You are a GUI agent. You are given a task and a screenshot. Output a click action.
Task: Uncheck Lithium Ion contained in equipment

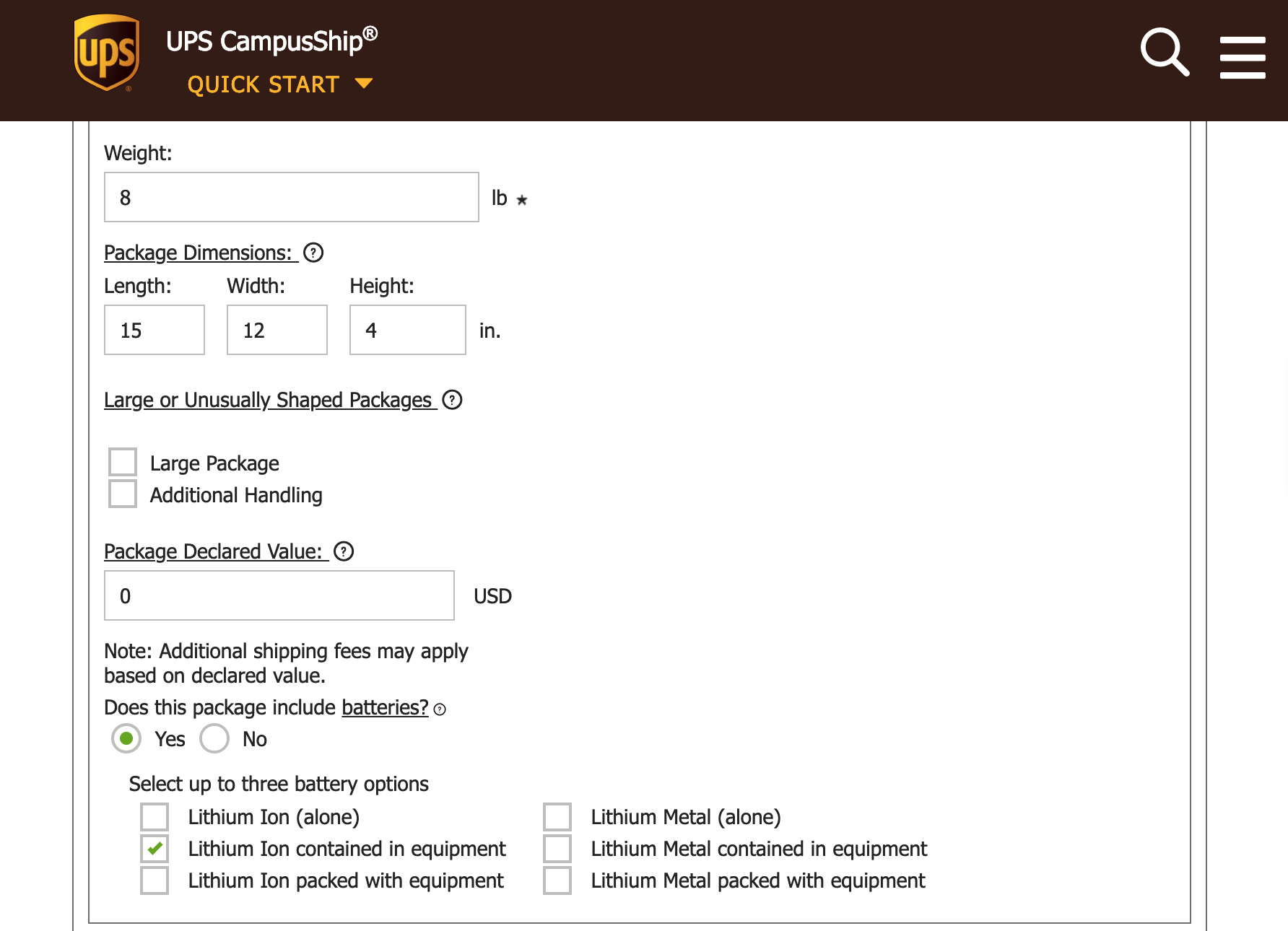[154, 849]
